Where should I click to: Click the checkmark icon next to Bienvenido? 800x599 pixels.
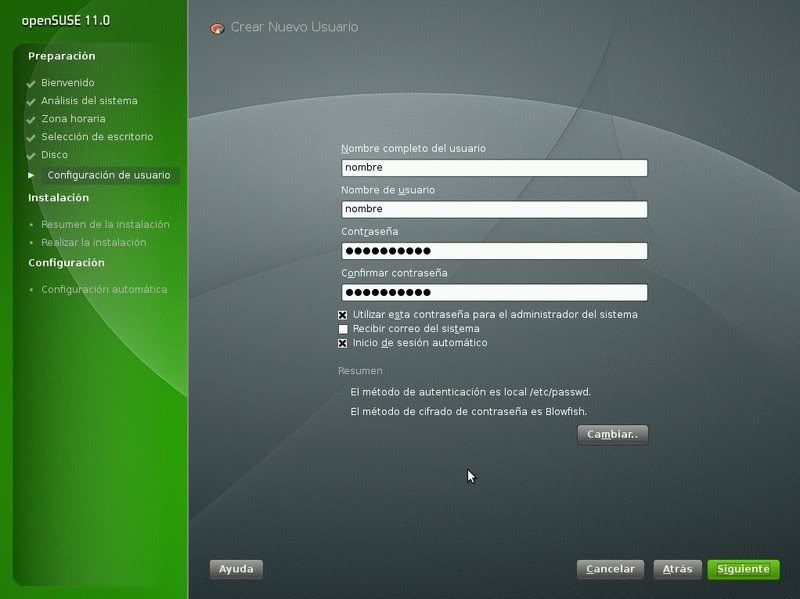click(x=31, y=83)
